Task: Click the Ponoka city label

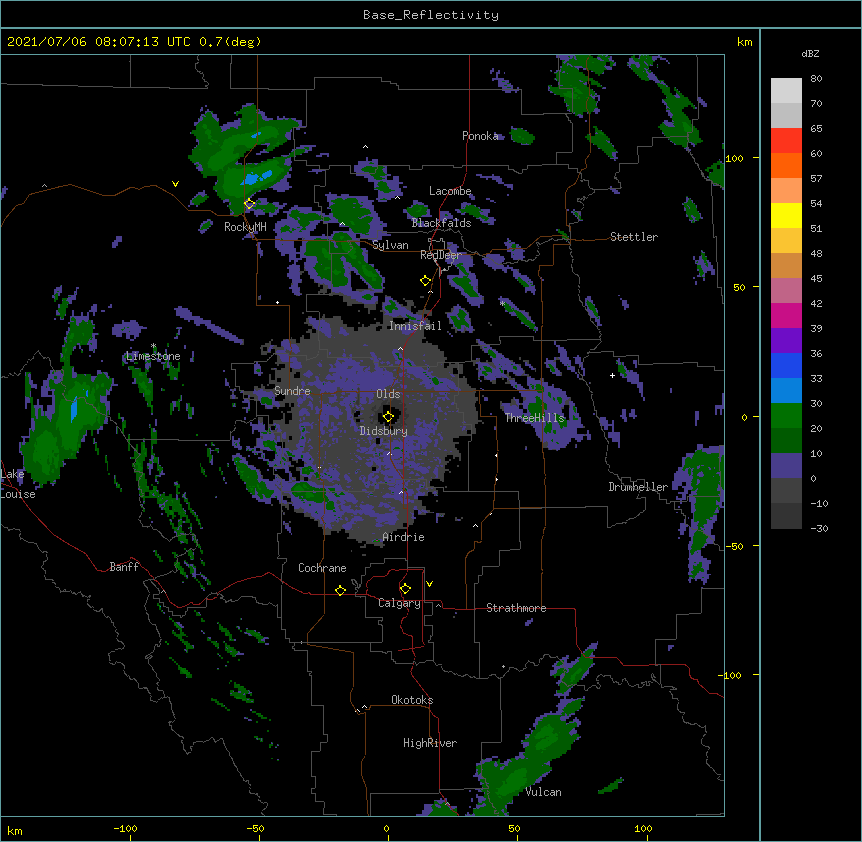Action: (x=480, y=136)
